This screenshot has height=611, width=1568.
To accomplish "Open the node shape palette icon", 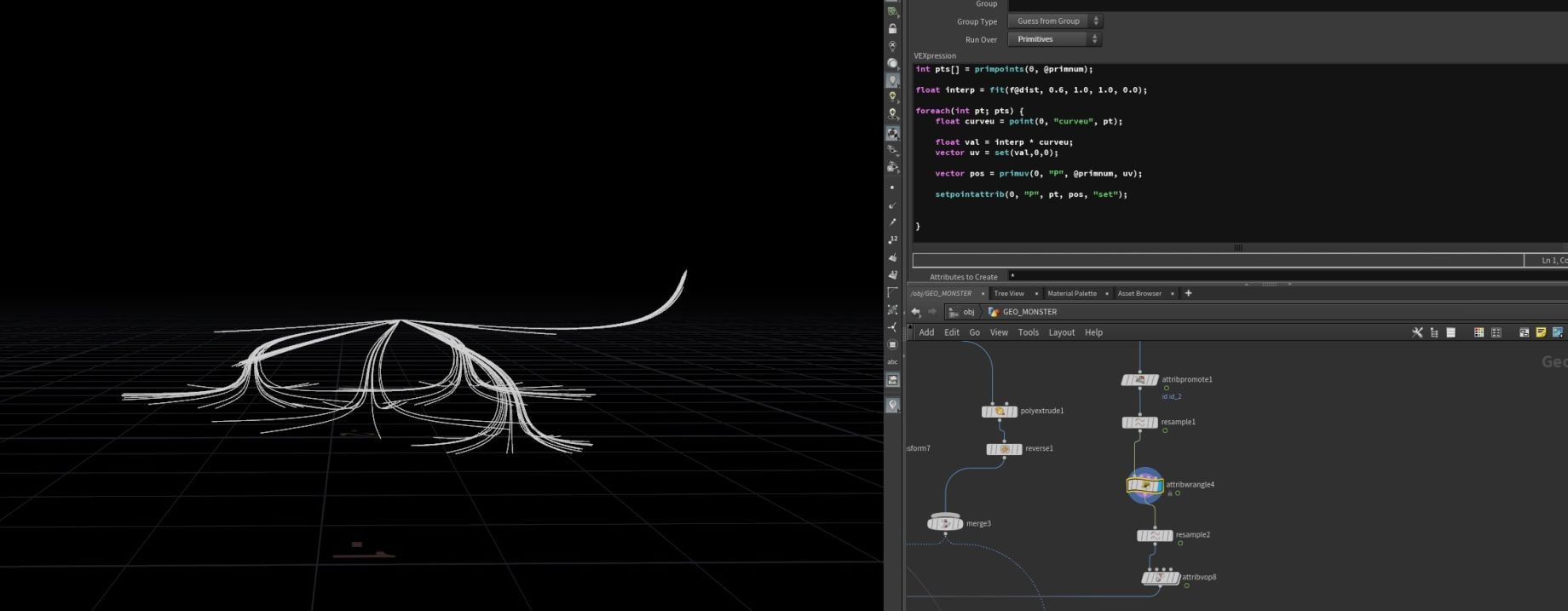I will [x=1496, y=332].
